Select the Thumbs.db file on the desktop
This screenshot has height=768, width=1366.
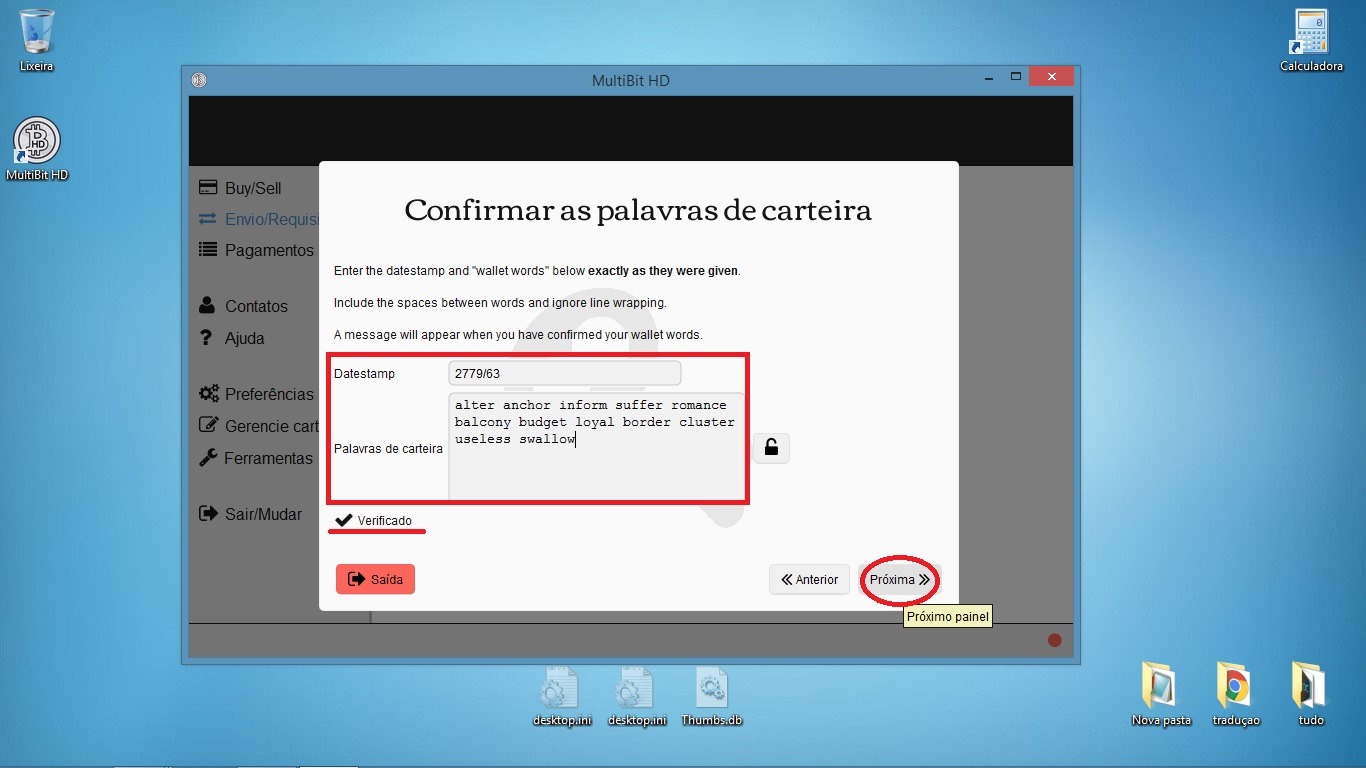(x=711, y=696)
